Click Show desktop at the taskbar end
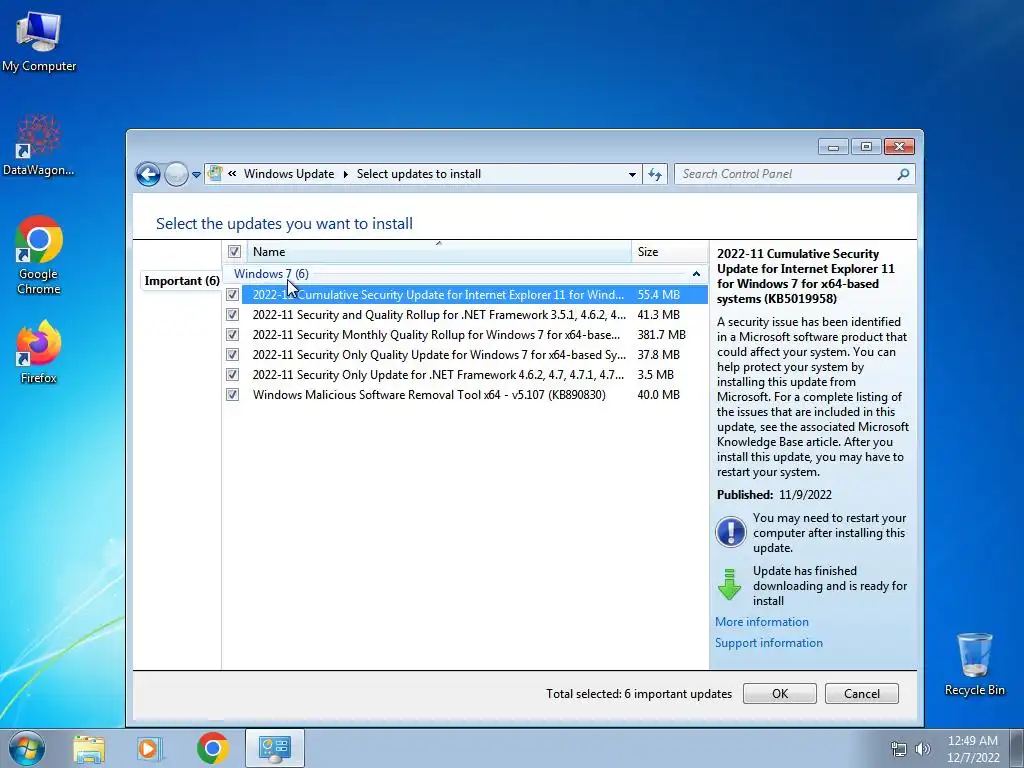This screenshot has height=768, width=1024. pyautogui.click(x=1019, y=748)
